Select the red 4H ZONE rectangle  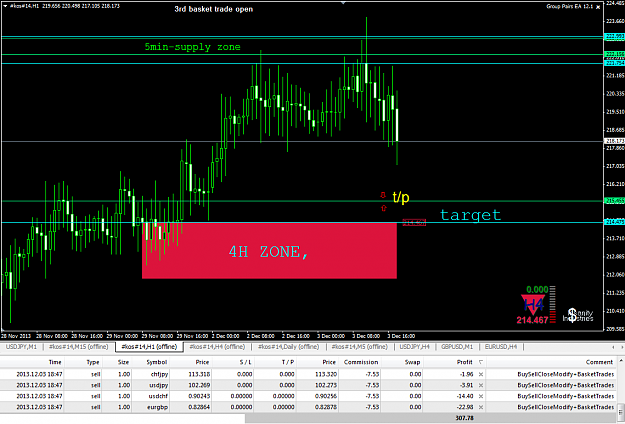pyautogui.click(x=269, y=250)
